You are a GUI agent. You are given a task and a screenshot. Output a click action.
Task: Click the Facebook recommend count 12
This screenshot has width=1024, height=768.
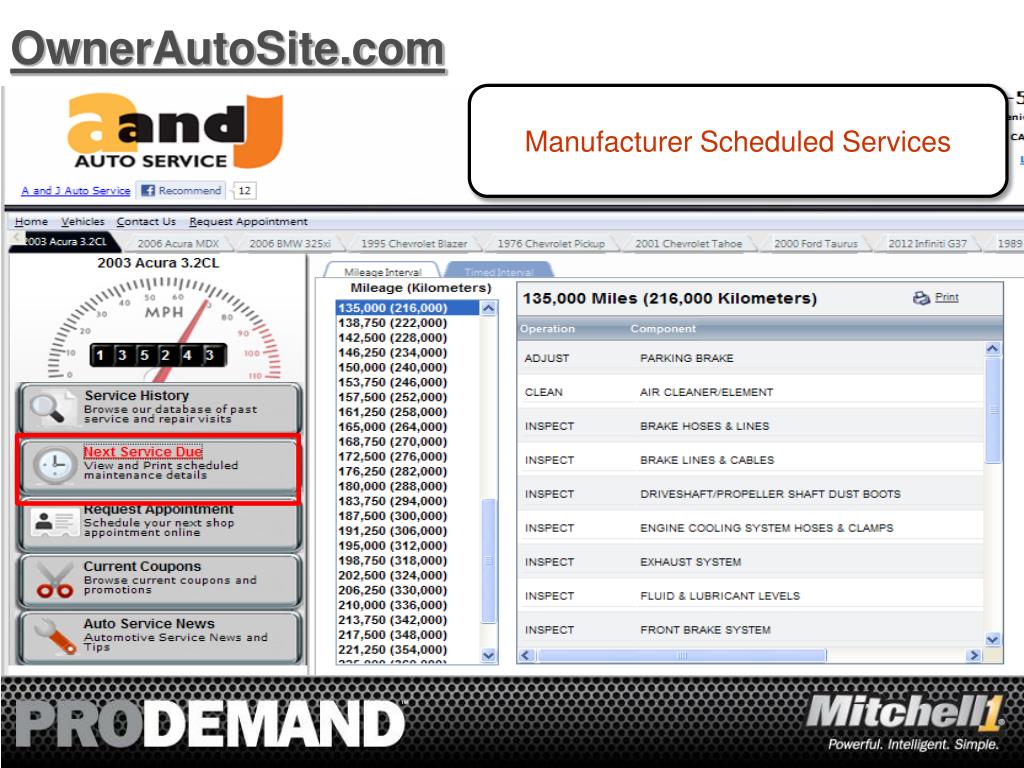(244, 191)
